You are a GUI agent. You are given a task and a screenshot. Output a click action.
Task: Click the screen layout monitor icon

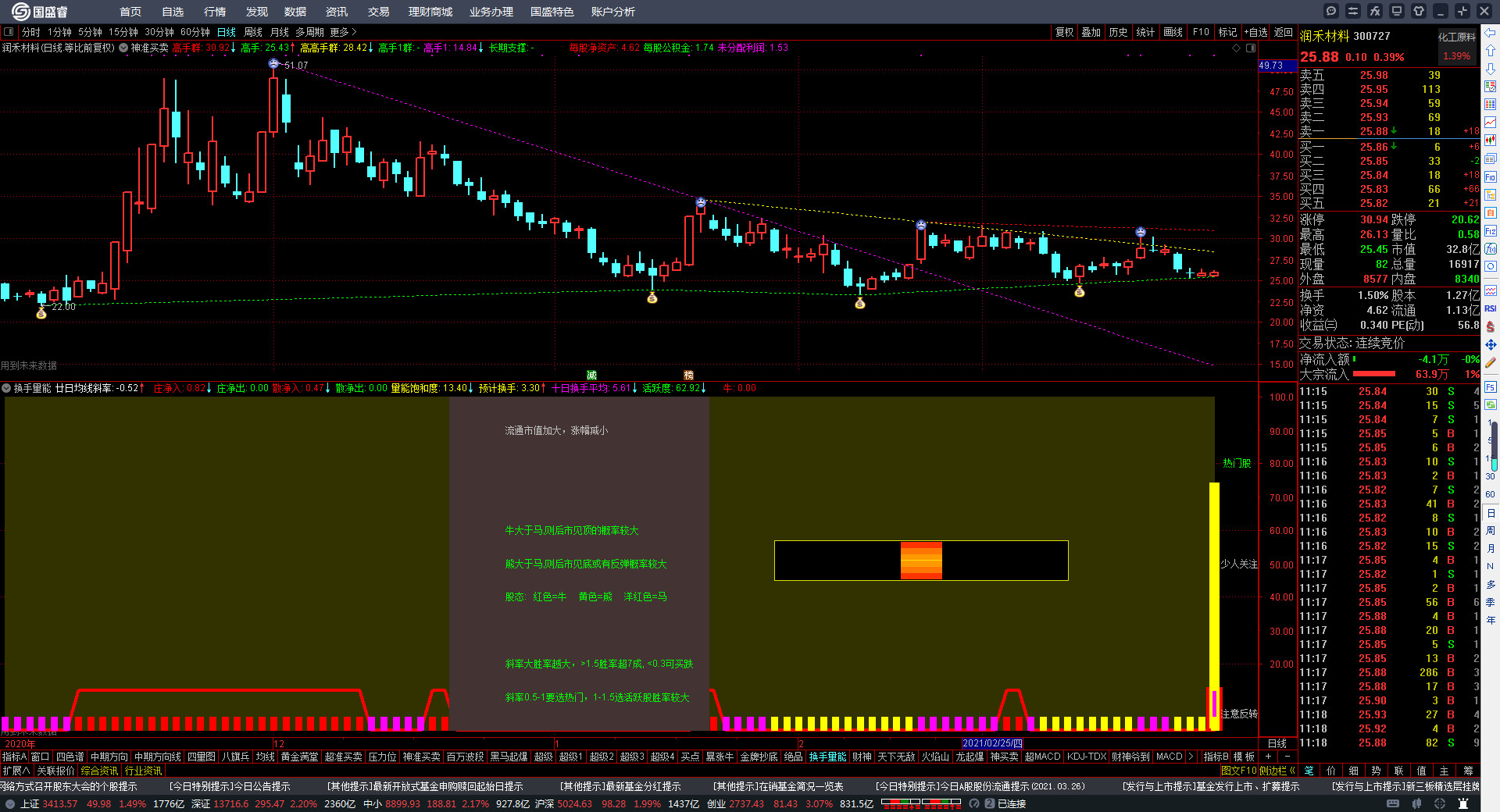(1397, 11)
